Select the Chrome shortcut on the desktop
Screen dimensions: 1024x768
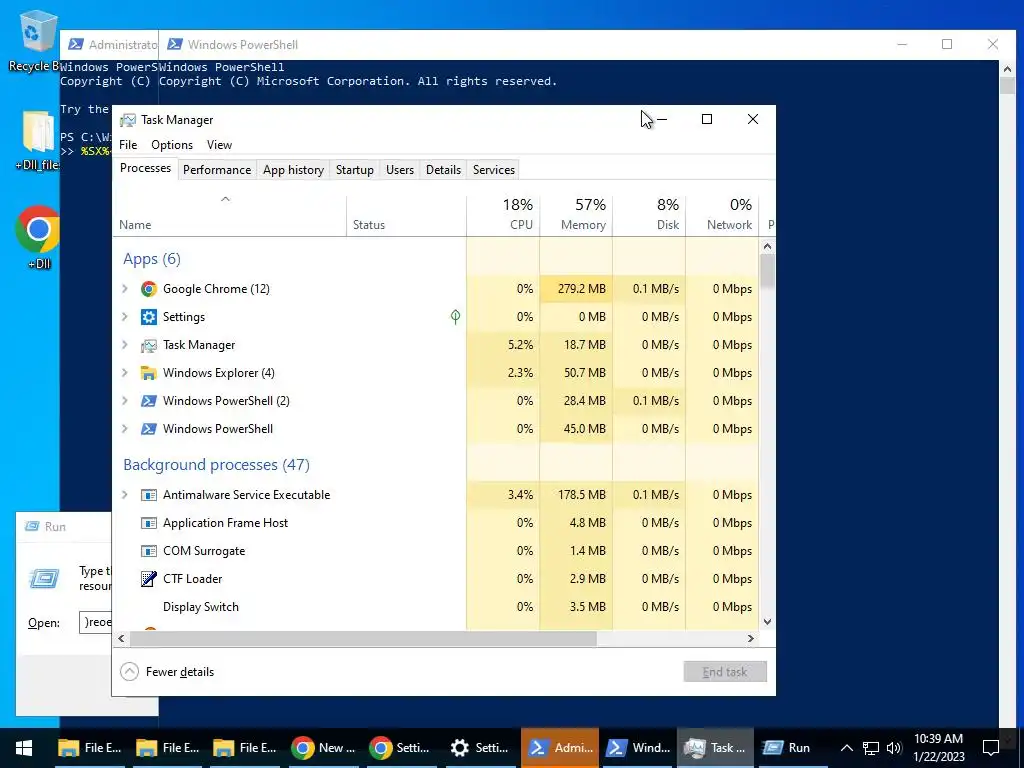pyautogui.click(x=38, y=237)
